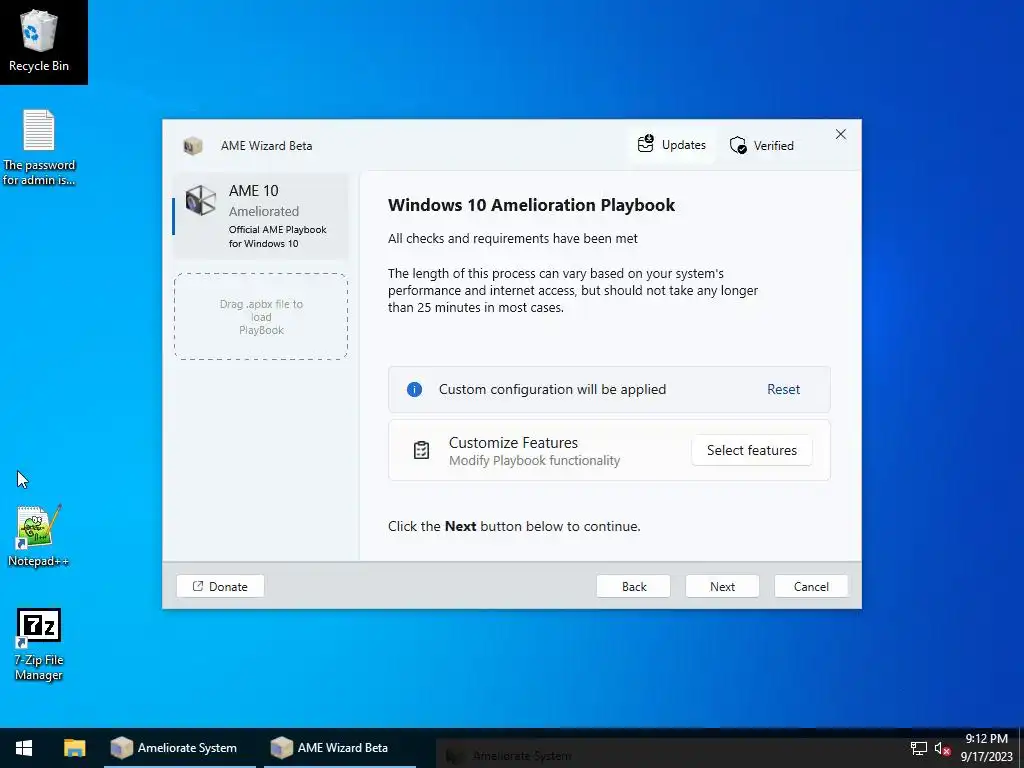Open the taskbar clock and date

click(986, 748)
